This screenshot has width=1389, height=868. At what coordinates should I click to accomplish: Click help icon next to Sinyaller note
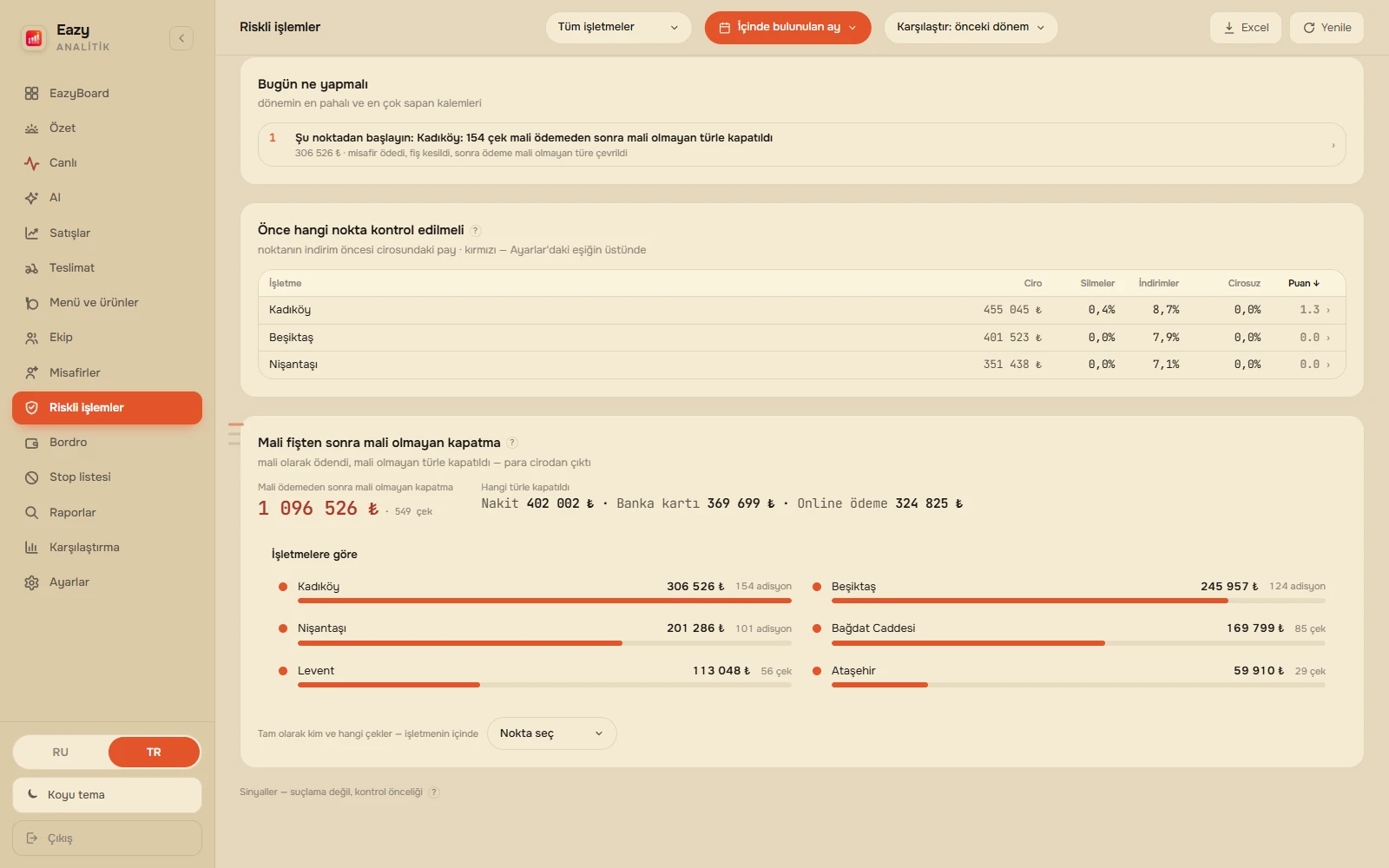tap(434, 792)
